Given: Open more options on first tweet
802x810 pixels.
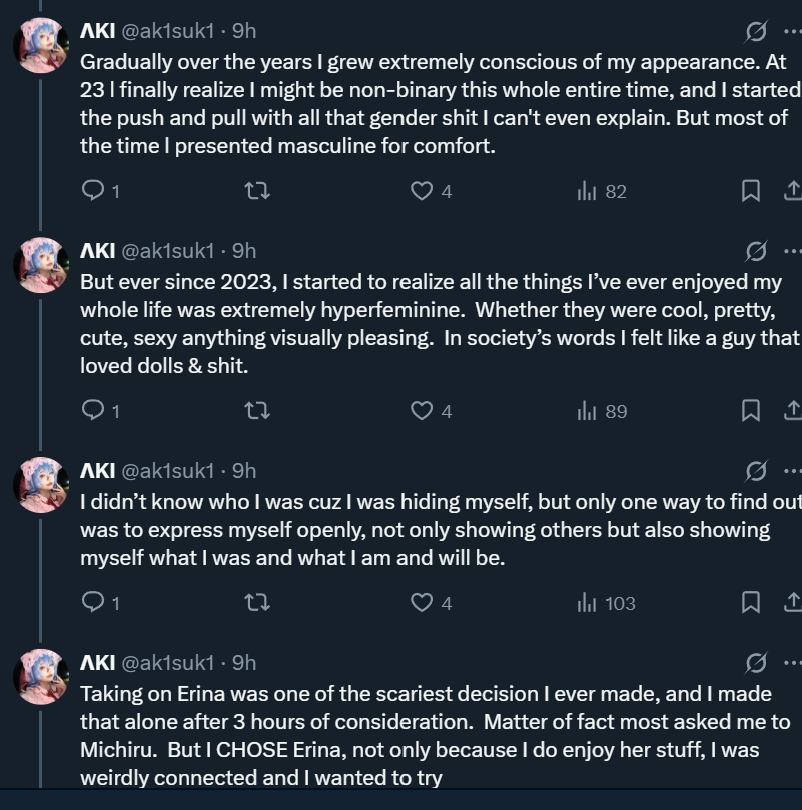Looking at the screenshot, I should tap(792, 31).
